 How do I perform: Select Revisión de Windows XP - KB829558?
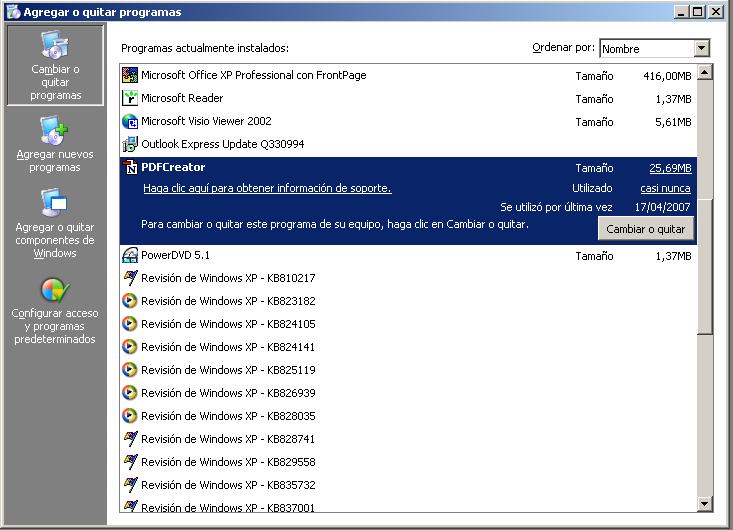tap(408, 462)
